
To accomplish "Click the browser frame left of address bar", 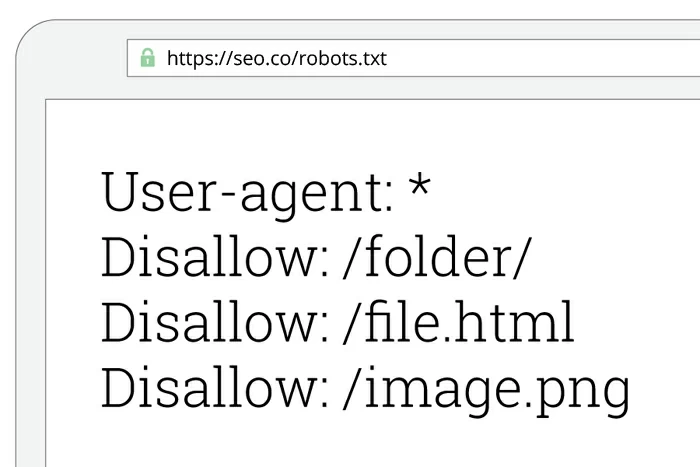I will pyautogui.click(x=70, y=60).
